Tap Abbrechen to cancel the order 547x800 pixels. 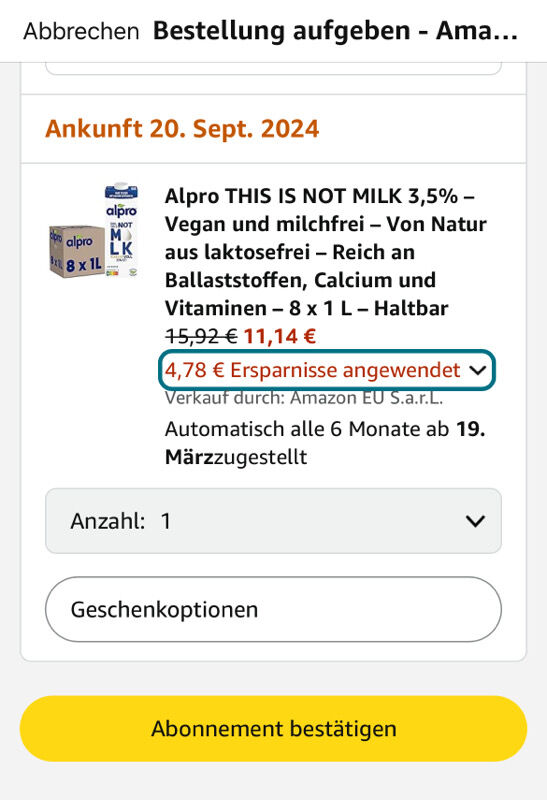click(x=81, y=31)
